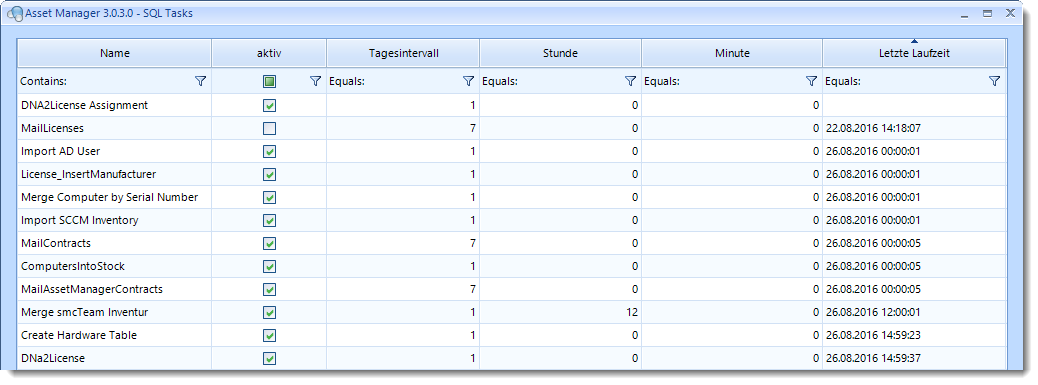Toggle aktiv checkbox for License_InsertManufacturer
This screenshot has width=1038, height=385.
tap(269, 175)
